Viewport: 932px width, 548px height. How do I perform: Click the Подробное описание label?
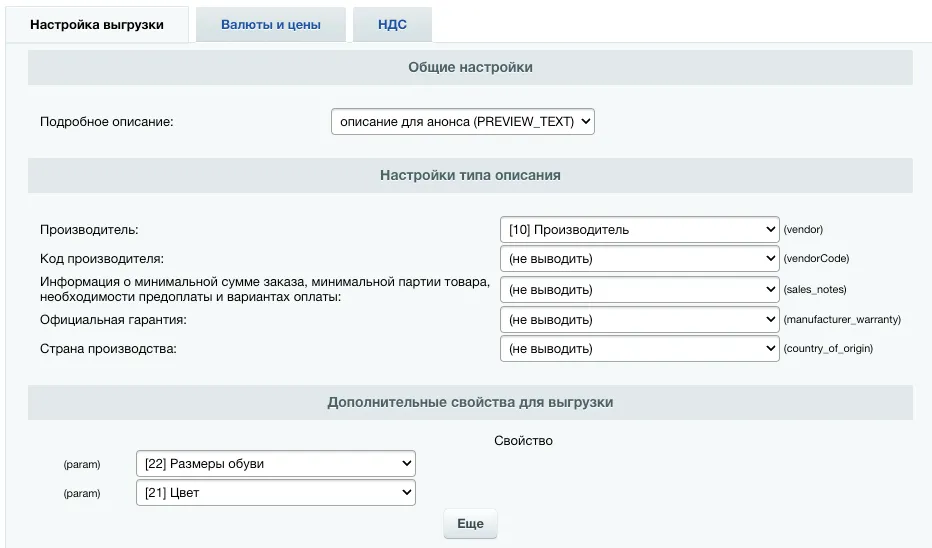106,122
